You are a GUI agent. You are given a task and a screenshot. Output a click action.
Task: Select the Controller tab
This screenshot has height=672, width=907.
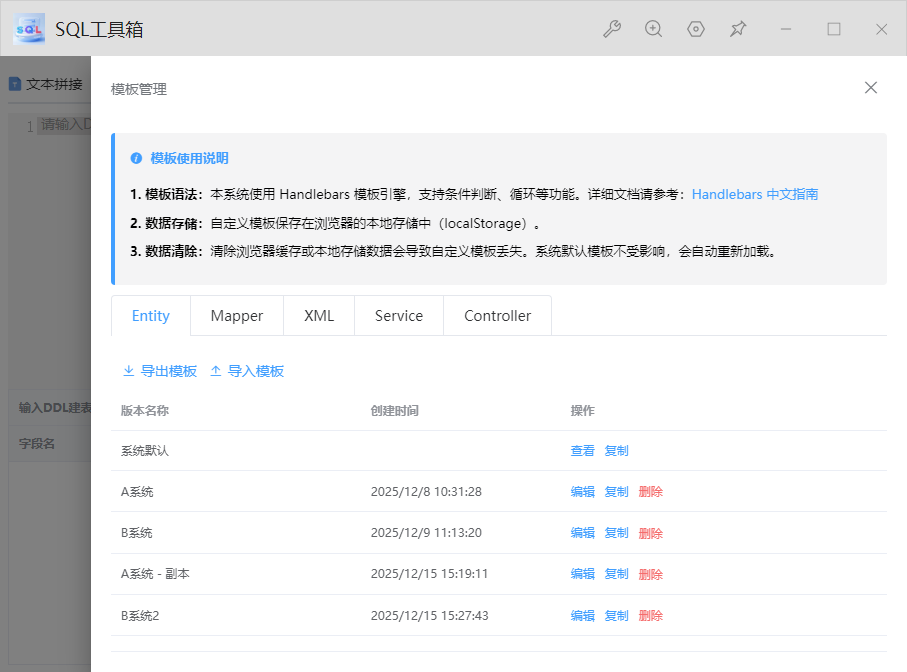497,316
